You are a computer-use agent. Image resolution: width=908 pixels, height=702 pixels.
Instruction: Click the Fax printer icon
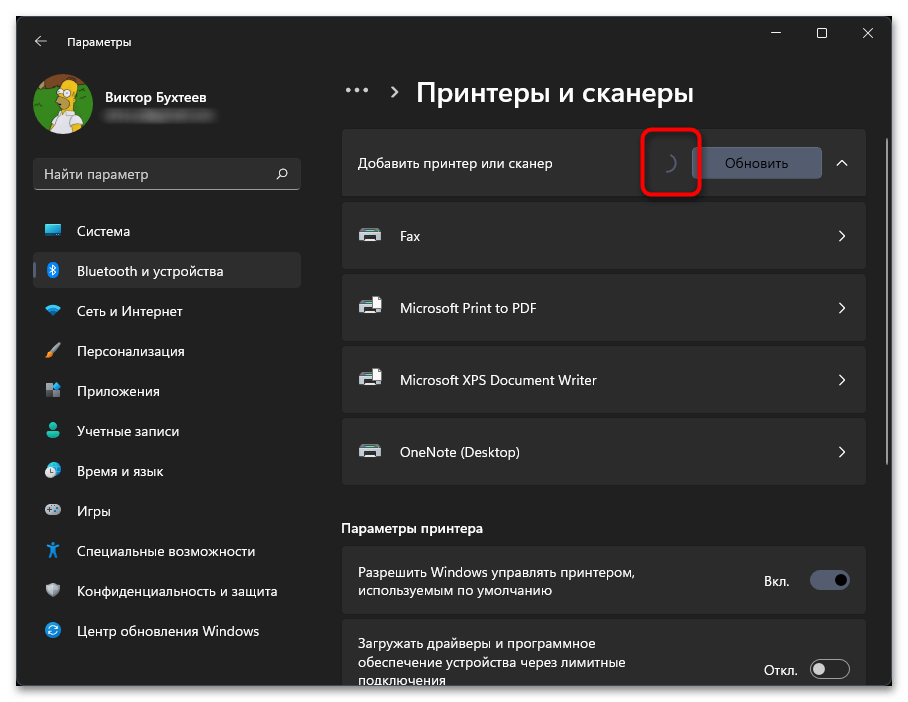(370, 235)
